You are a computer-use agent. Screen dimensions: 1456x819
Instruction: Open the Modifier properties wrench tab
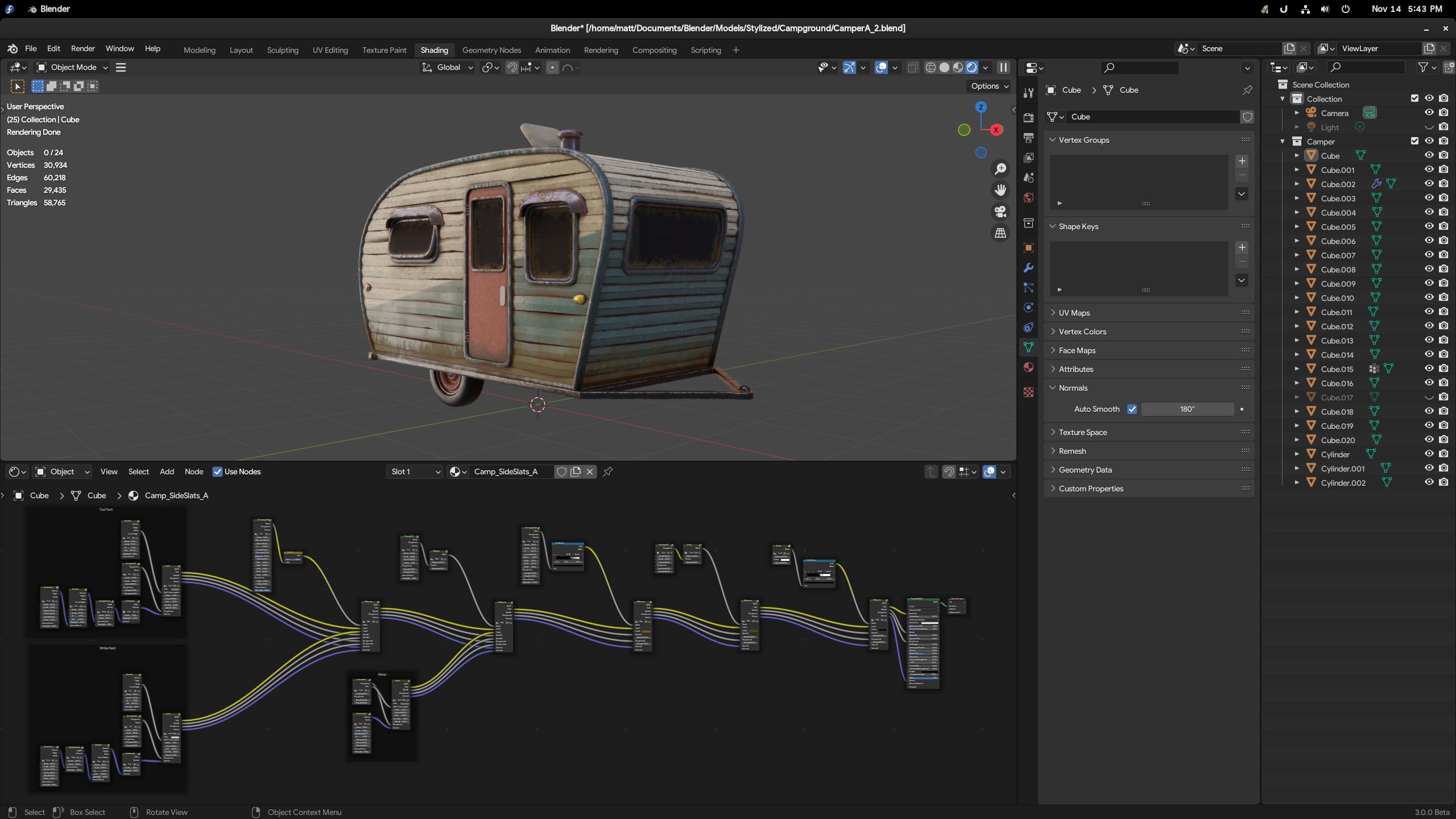(1028, 268)
